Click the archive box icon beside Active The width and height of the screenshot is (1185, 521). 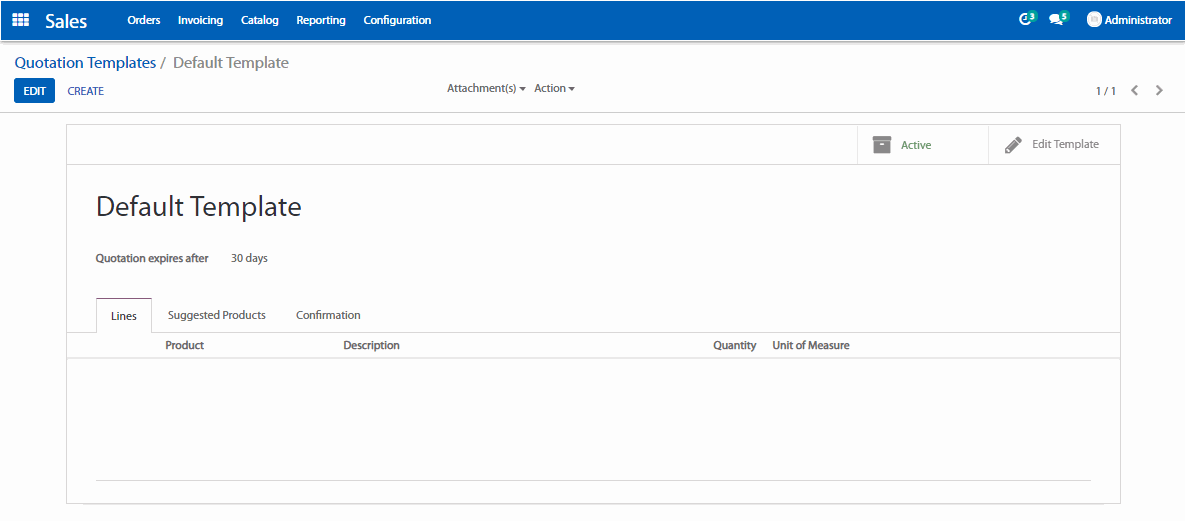(881, 145)
